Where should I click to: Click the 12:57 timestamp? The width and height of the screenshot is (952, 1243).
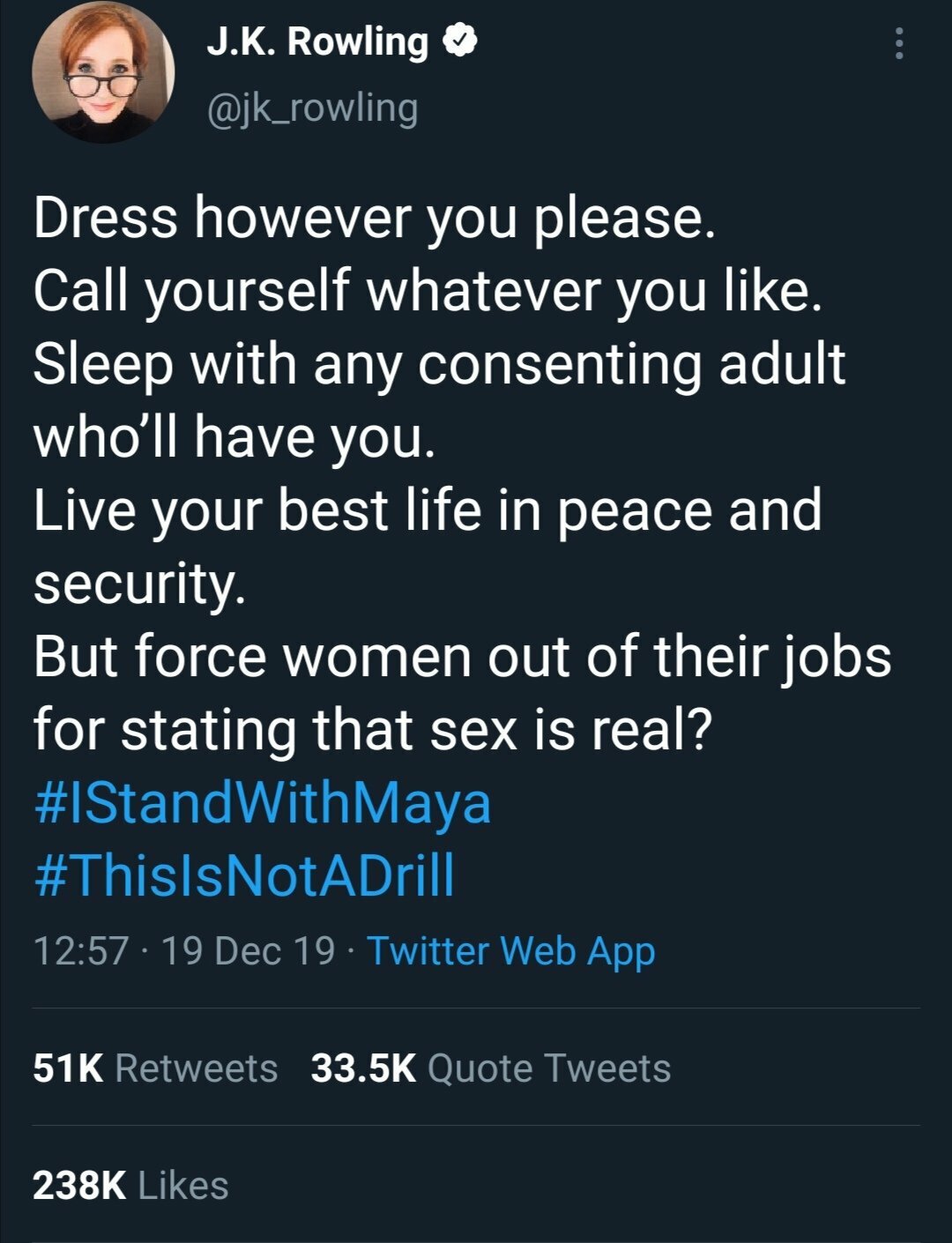coord(81,950)
